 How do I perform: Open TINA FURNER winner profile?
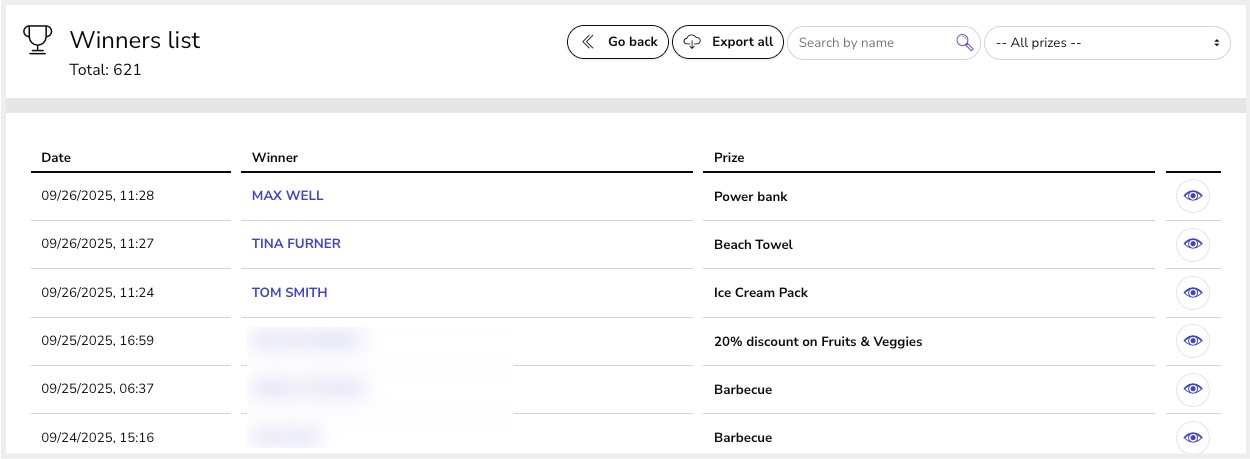pos(296,244)
